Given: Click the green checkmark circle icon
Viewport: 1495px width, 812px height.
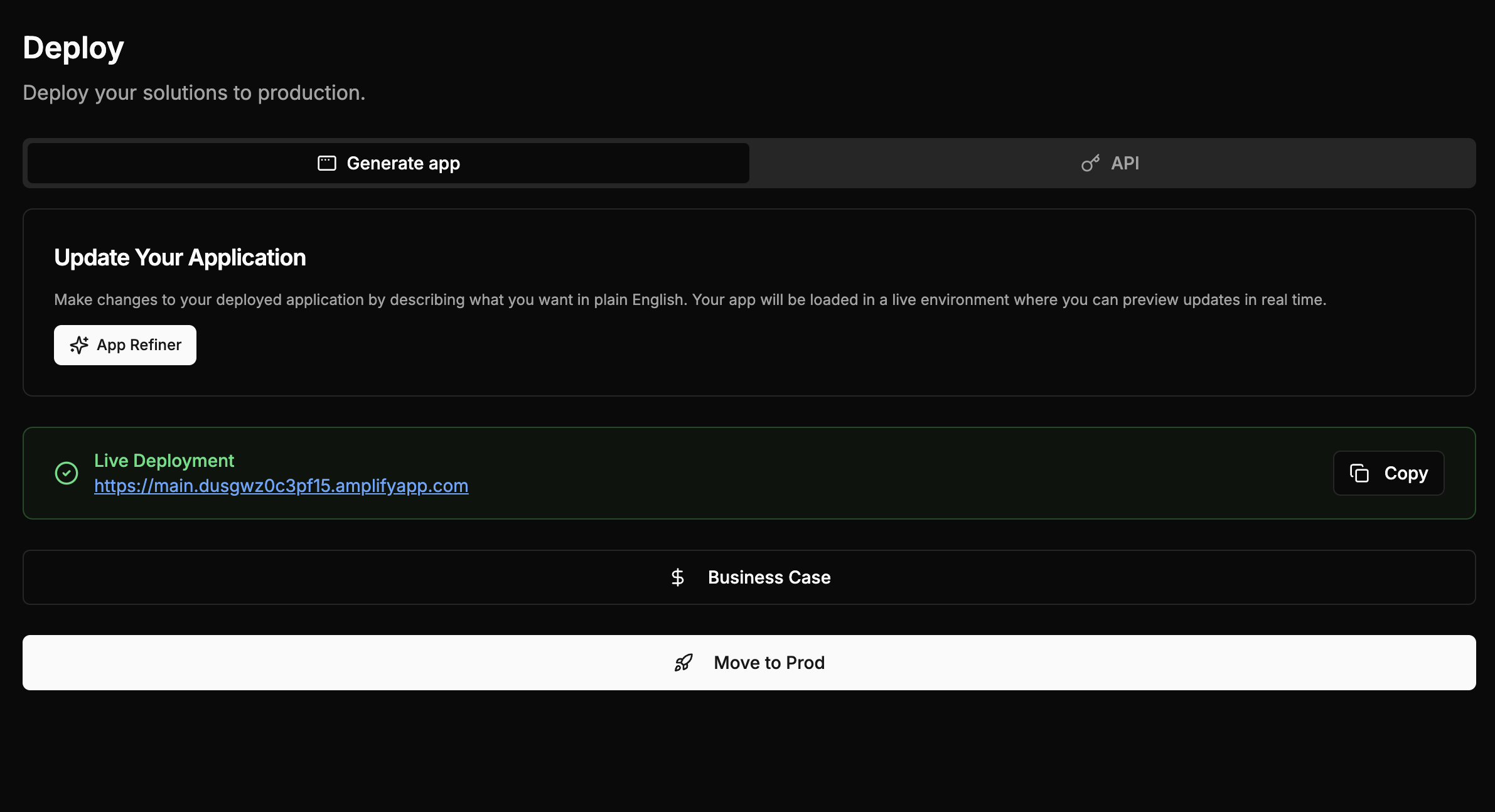Looking at the screenshot, I should 67,473.
